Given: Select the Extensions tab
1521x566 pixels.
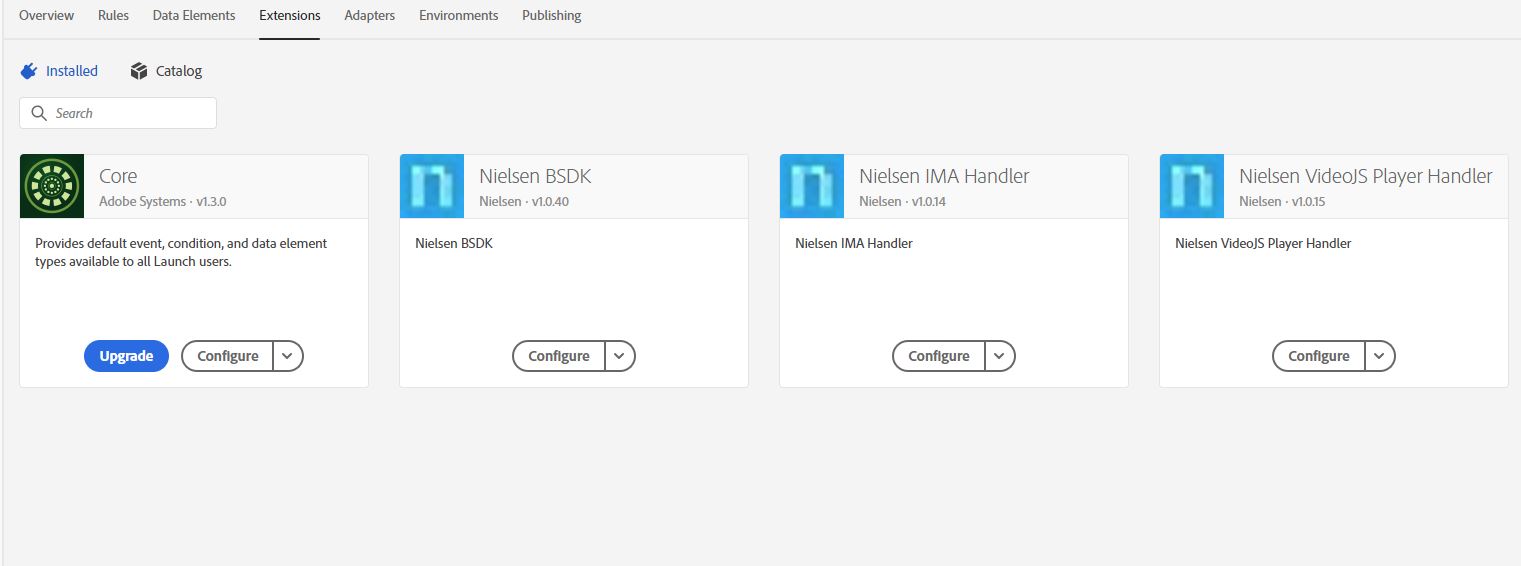Looking at the screenshot, I should coord(289,15).
